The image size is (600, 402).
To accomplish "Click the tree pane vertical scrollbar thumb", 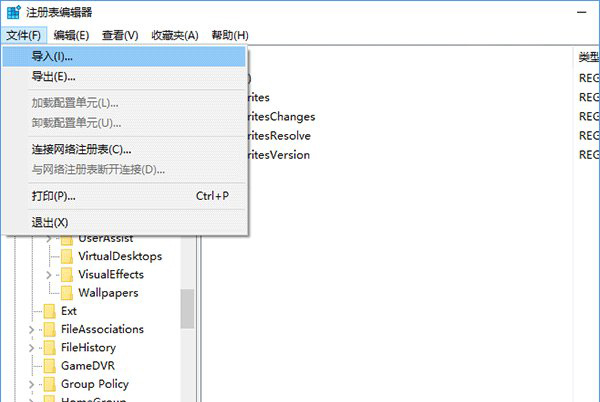I will [187, 309].
